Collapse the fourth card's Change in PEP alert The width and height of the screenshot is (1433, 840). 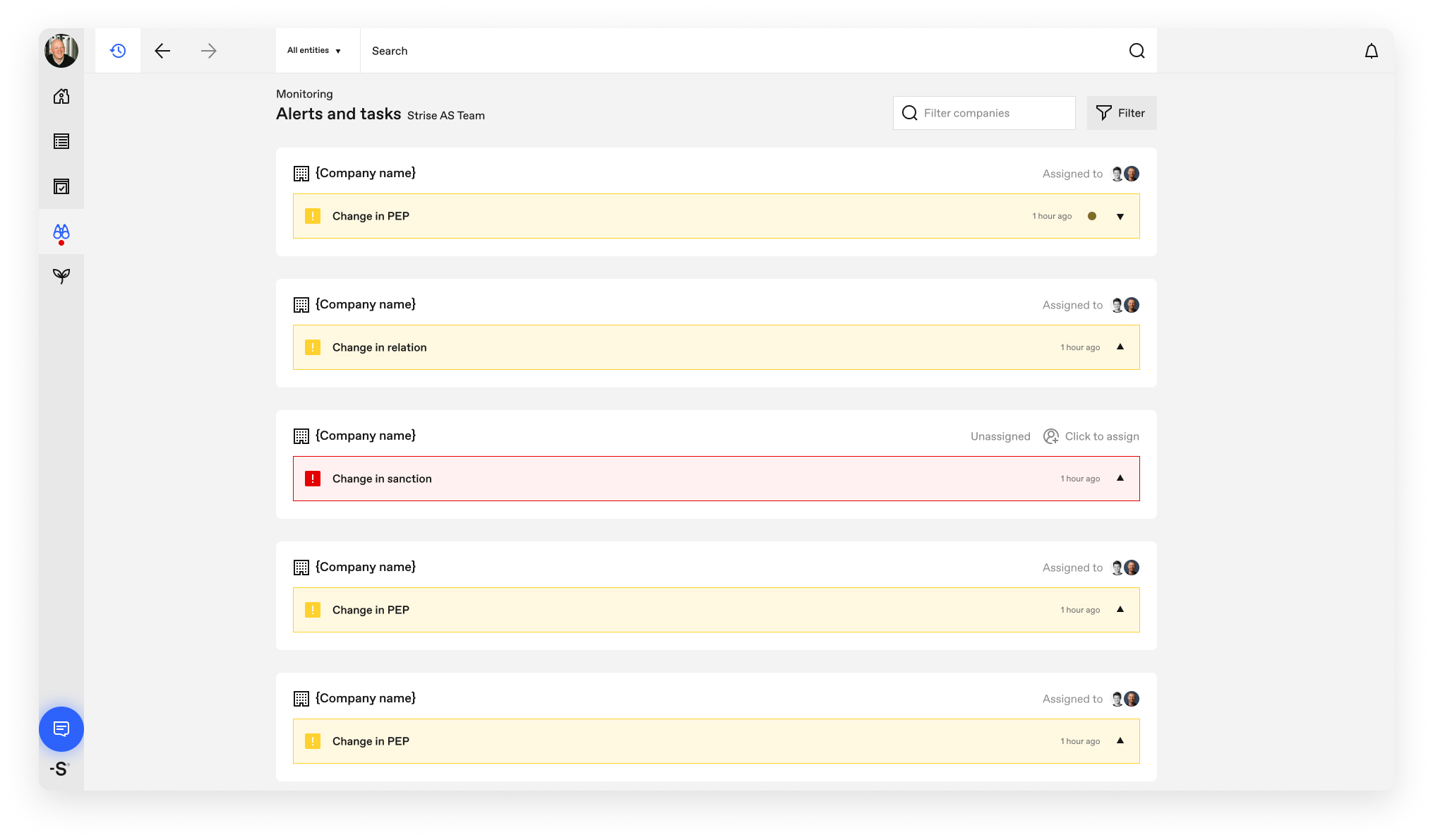(1120, 609)
